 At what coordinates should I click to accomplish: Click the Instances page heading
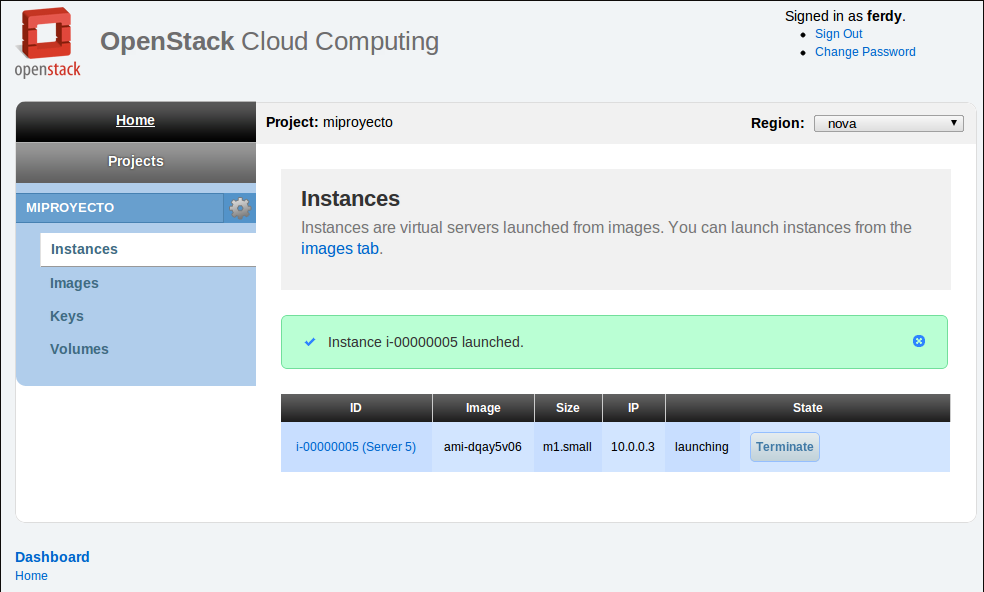tap(350, 198)
